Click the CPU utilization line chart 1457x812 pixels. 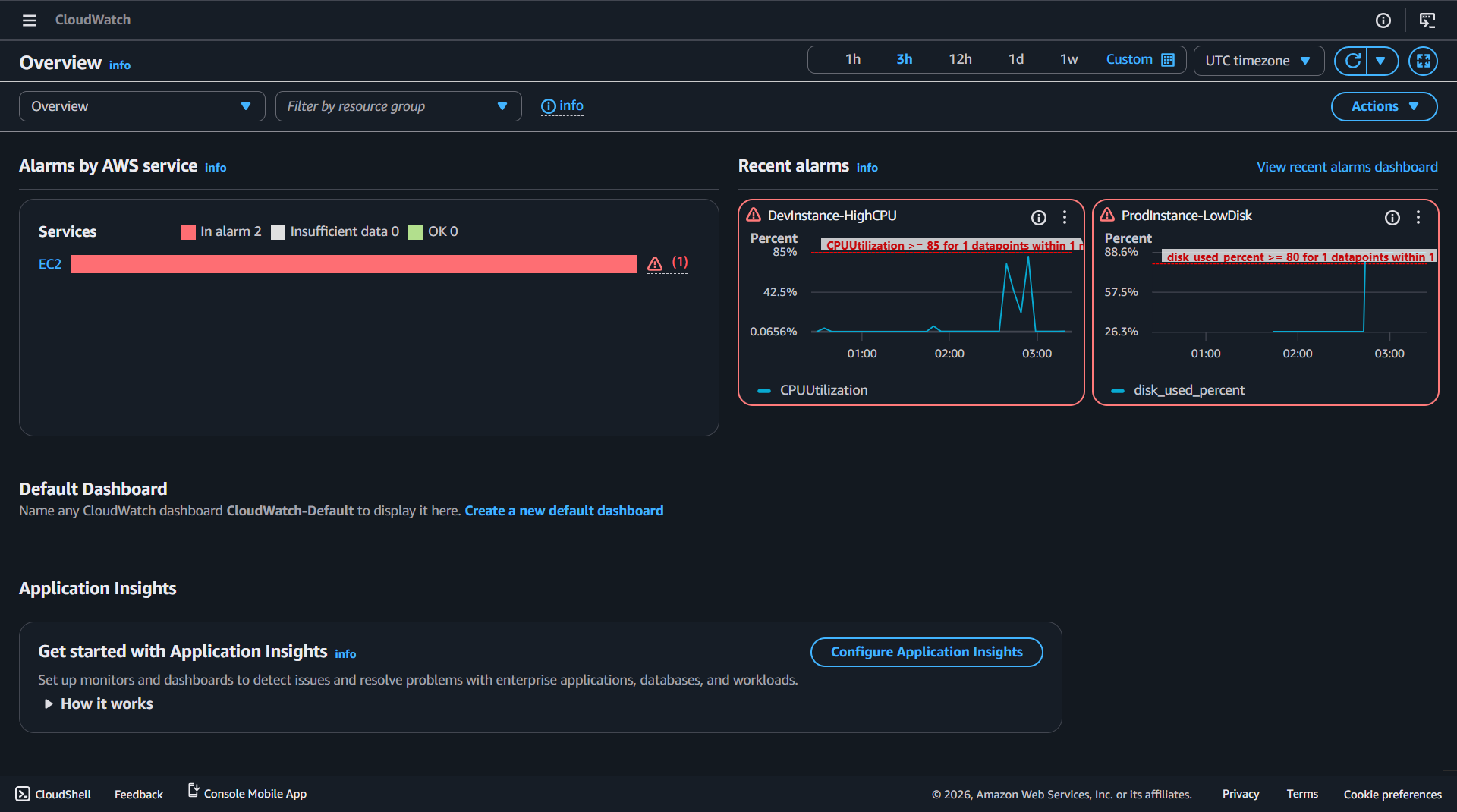click(942, 292)
